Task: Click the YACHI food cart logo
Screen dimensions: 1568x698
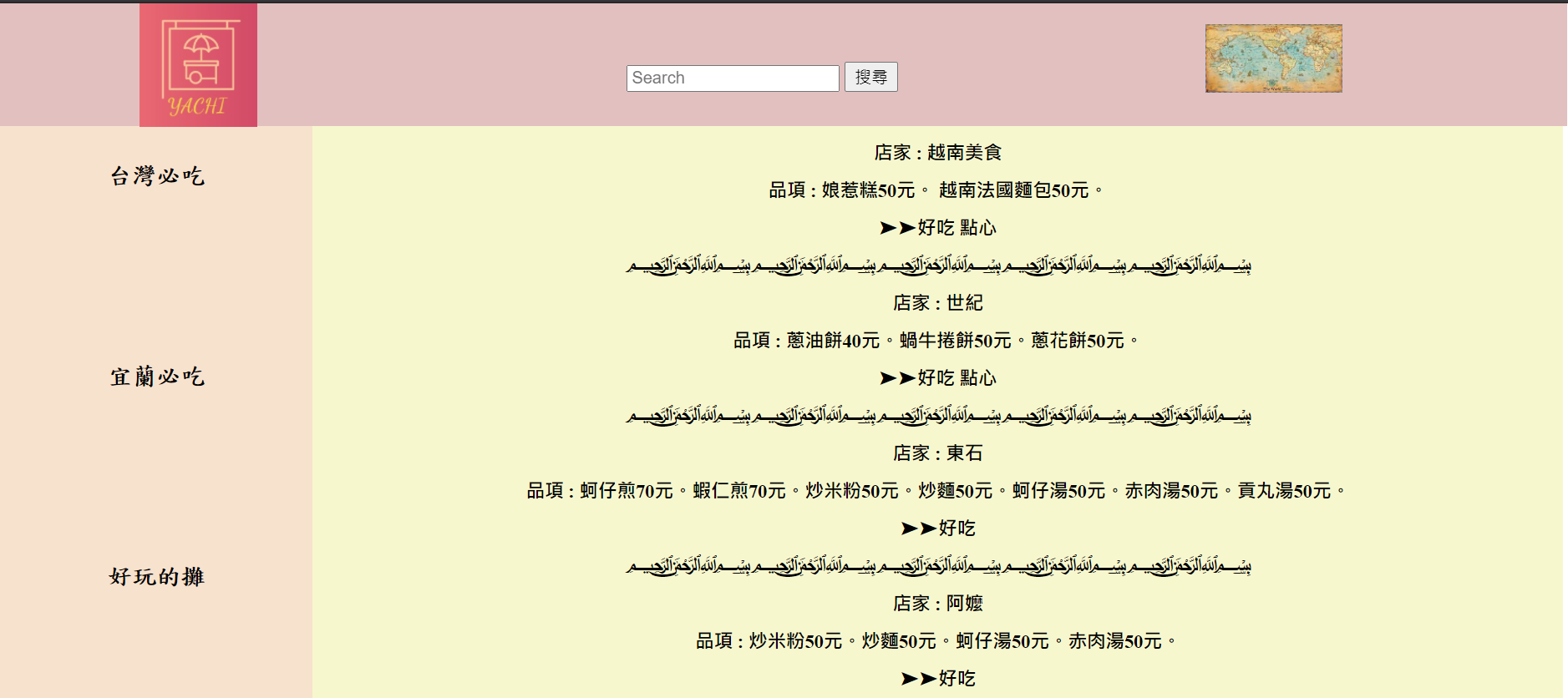Action: point(198,64)
